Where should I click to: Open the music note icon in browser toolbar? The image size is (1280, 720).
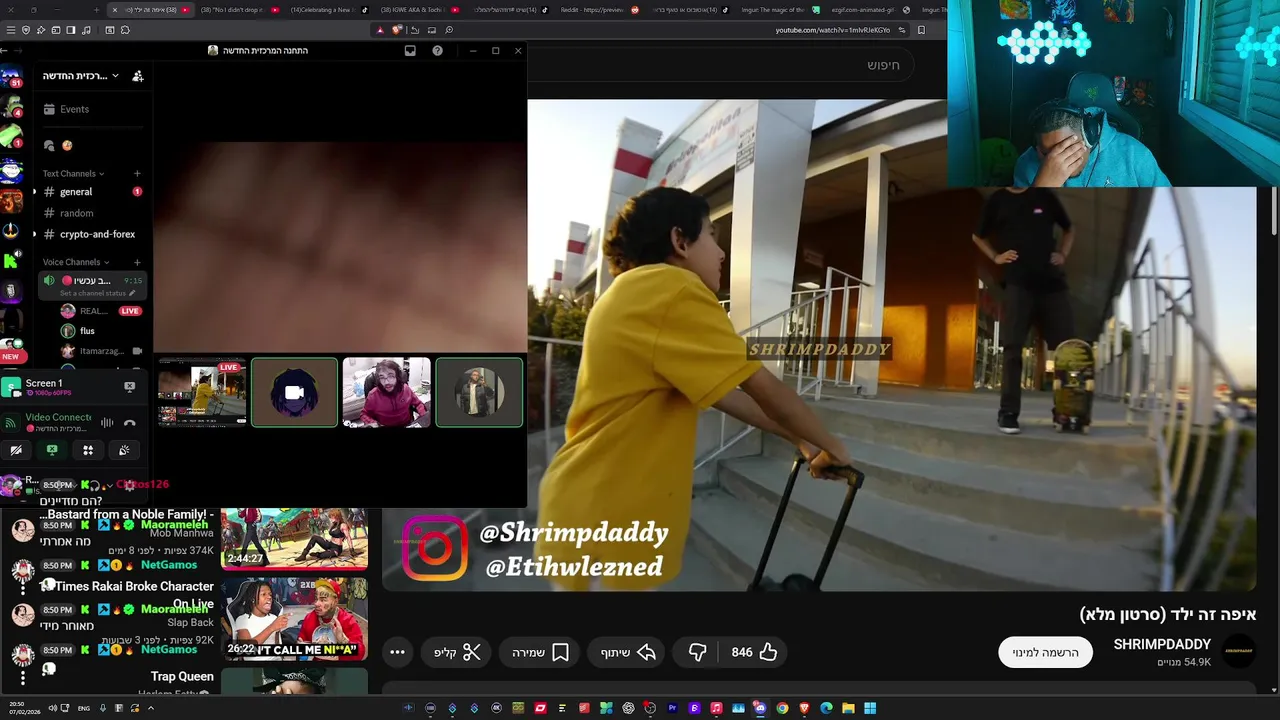[87, 30]
